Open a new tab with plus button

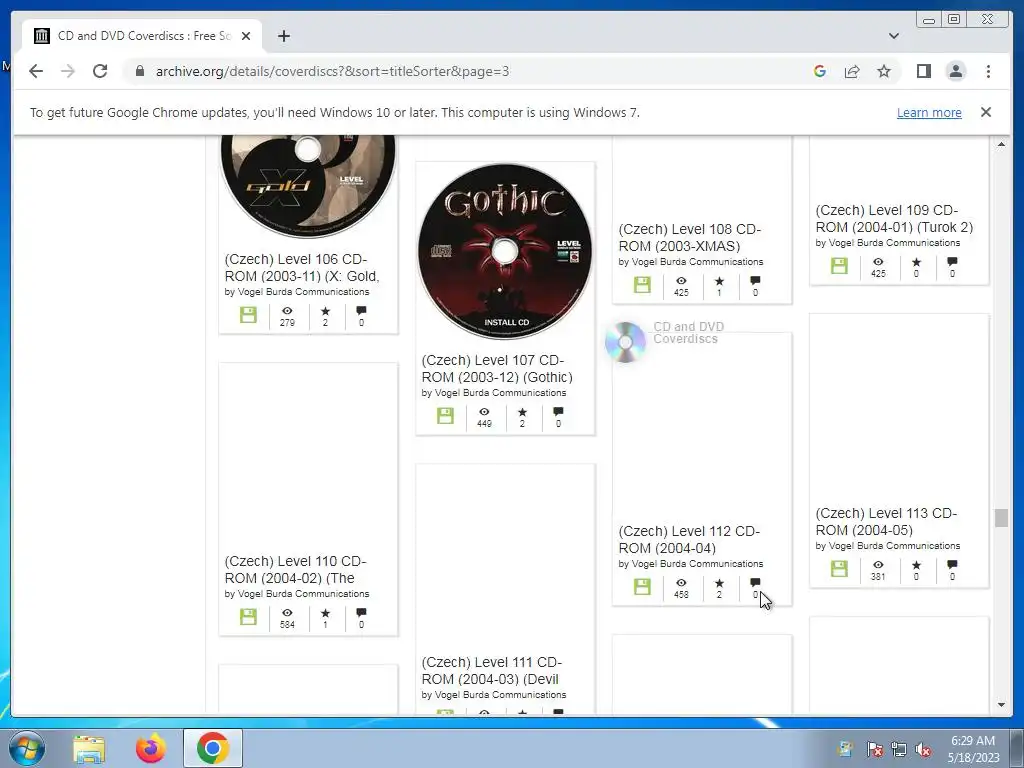click(x=283, y=36)
